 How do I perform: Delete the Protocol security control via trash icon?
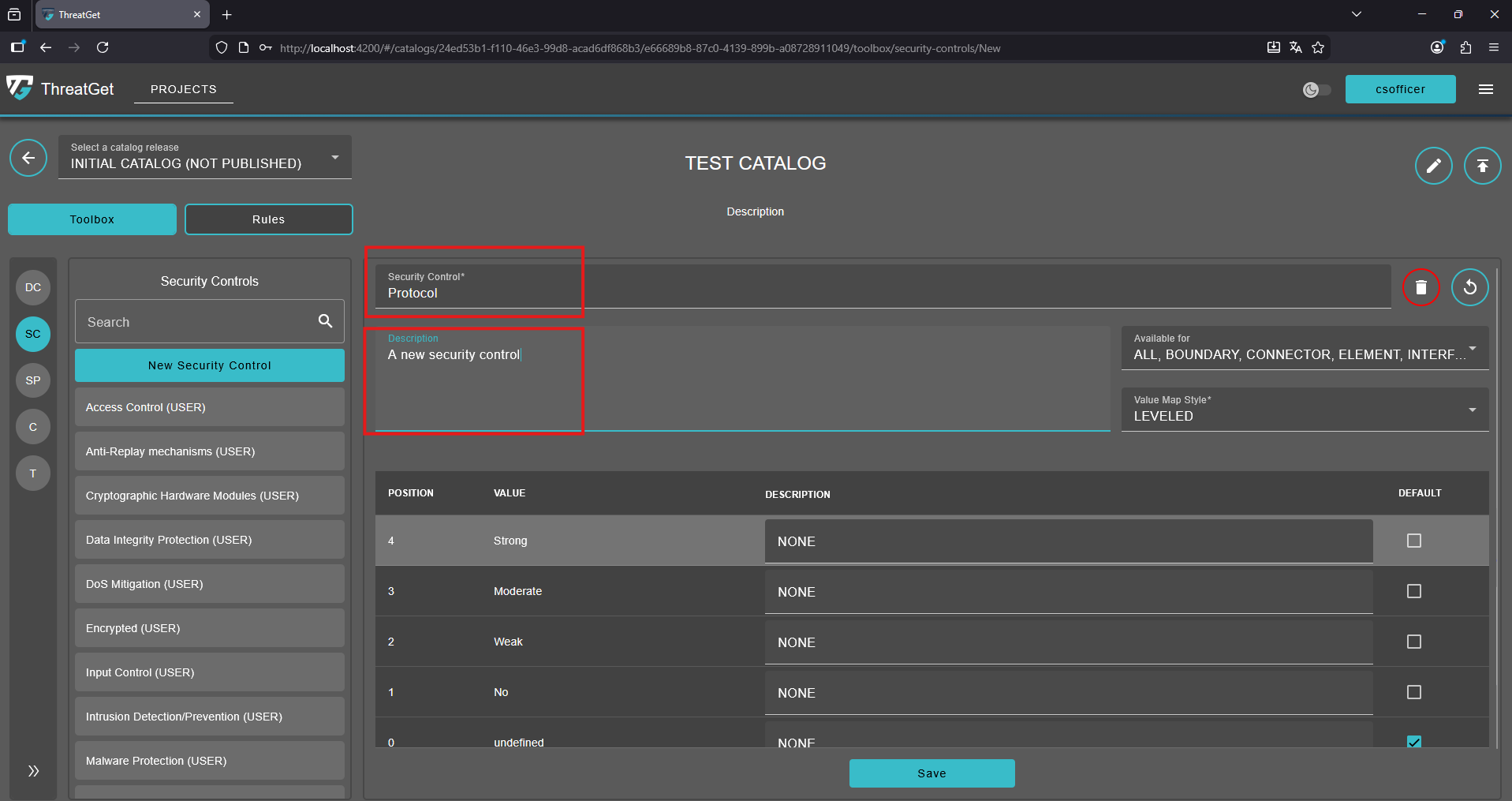(1421, 287)
